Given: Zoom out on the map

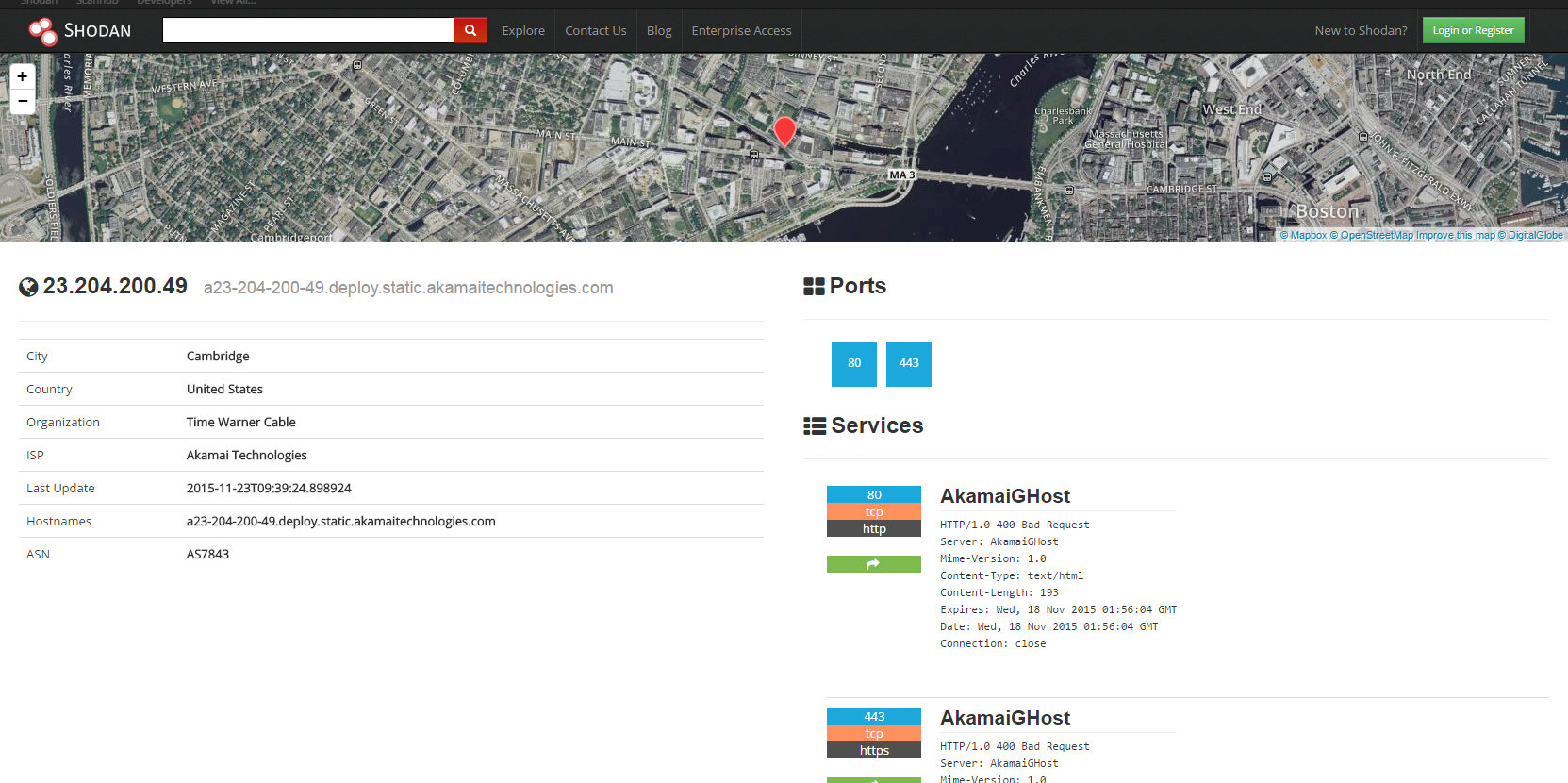Looking at the screenshot, I should click(x=23, y=101).
